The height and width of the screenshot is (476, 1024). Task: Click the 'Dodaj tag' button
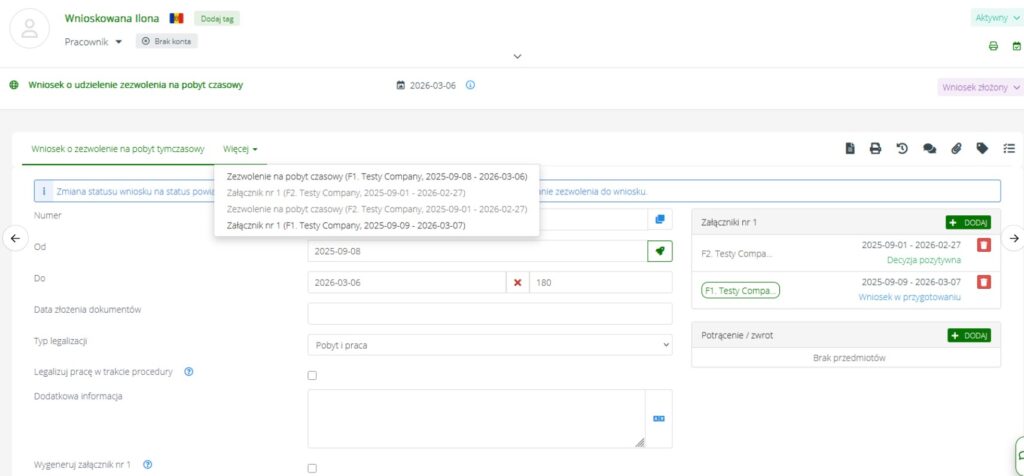(x=216, y=18)
